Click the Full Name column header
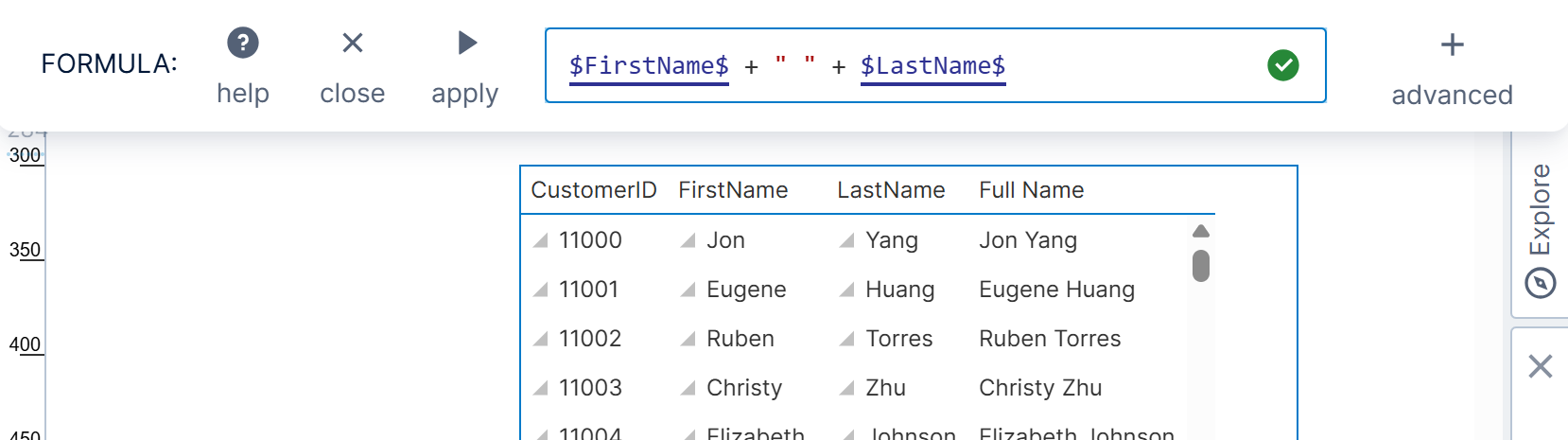This screenshot has width=1568, height=440. 1031,190
